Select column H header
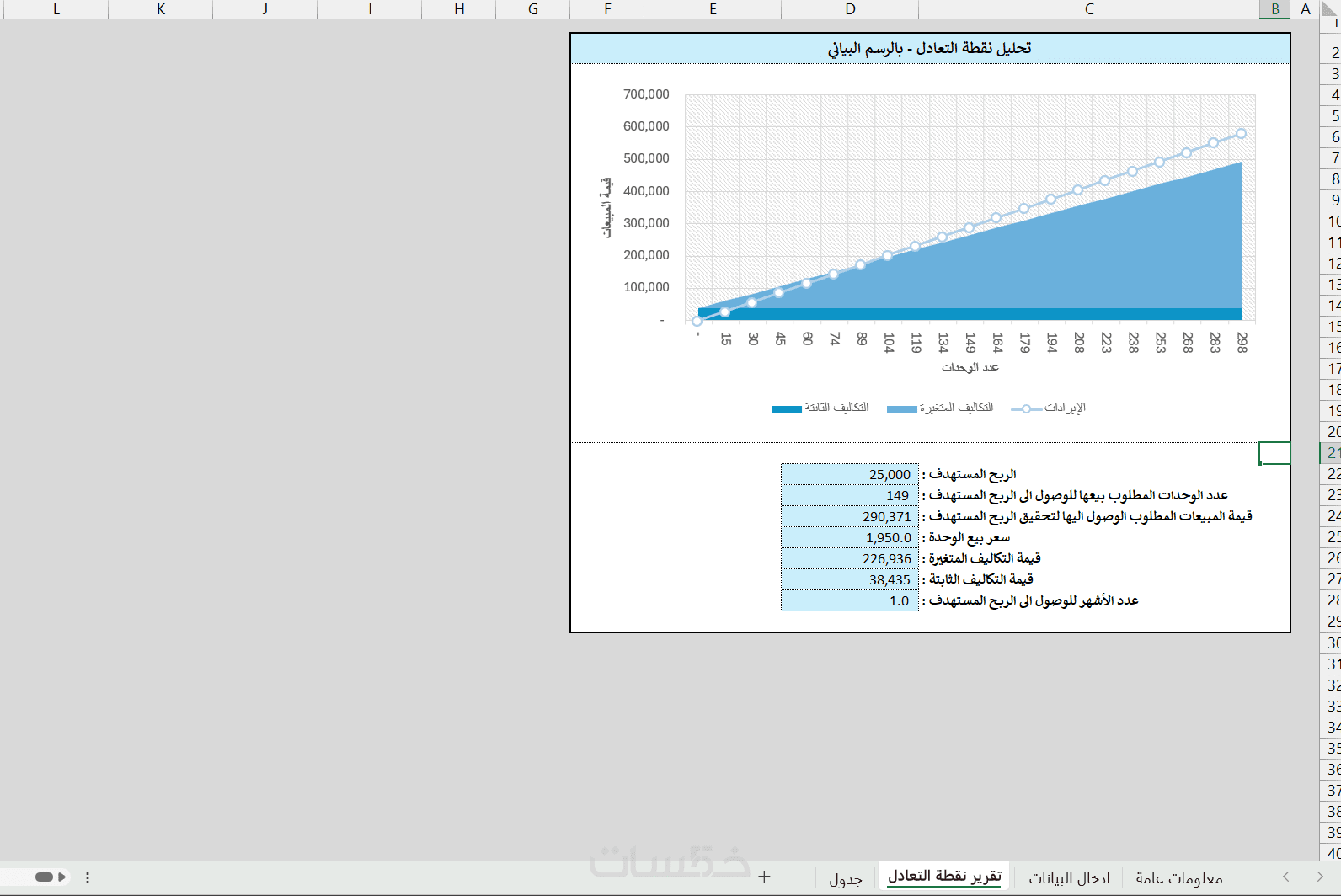 pyautogui.click(x=459, y=9)
